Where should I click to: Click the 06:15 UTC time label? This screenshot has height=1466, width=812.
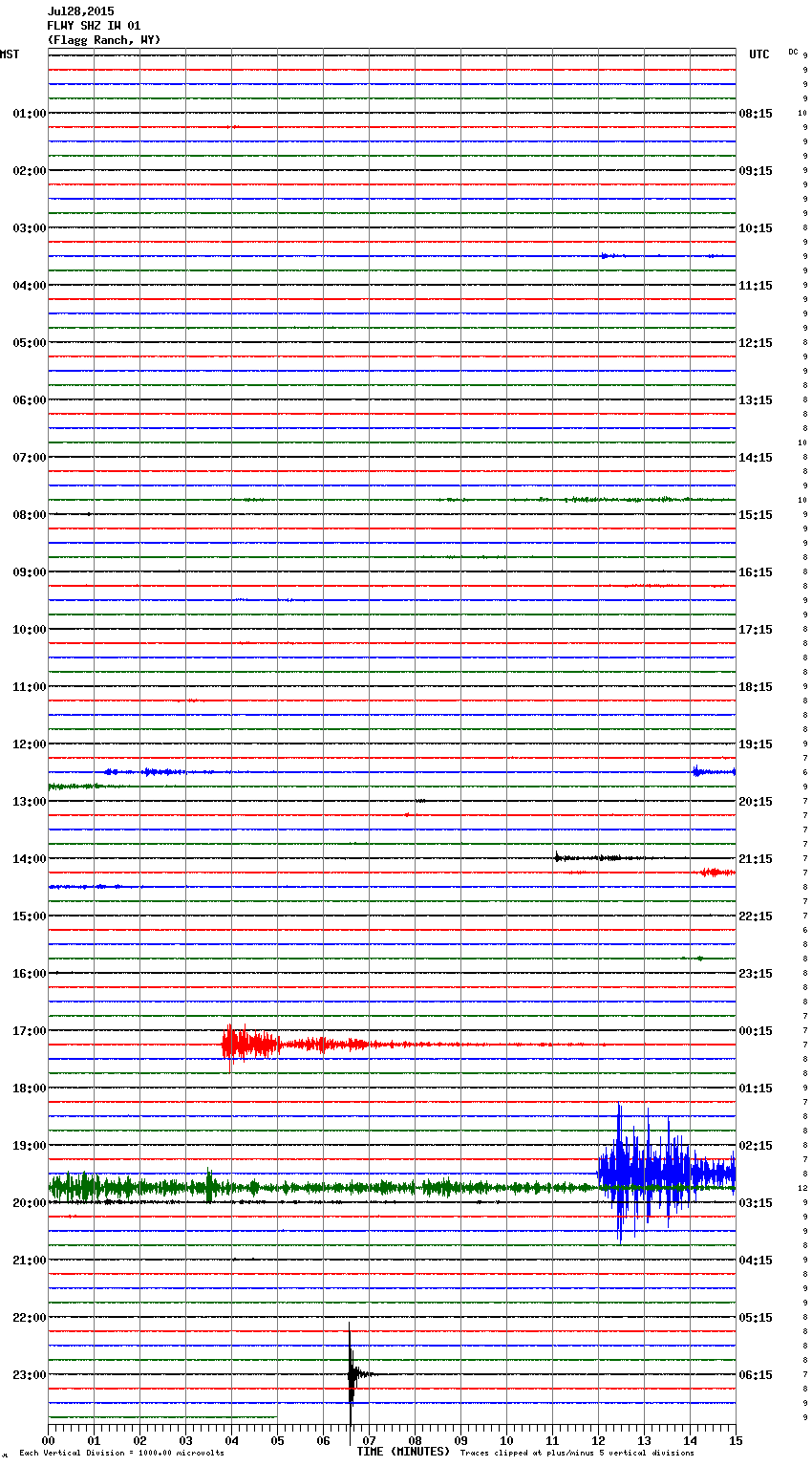click(756, 1375)
